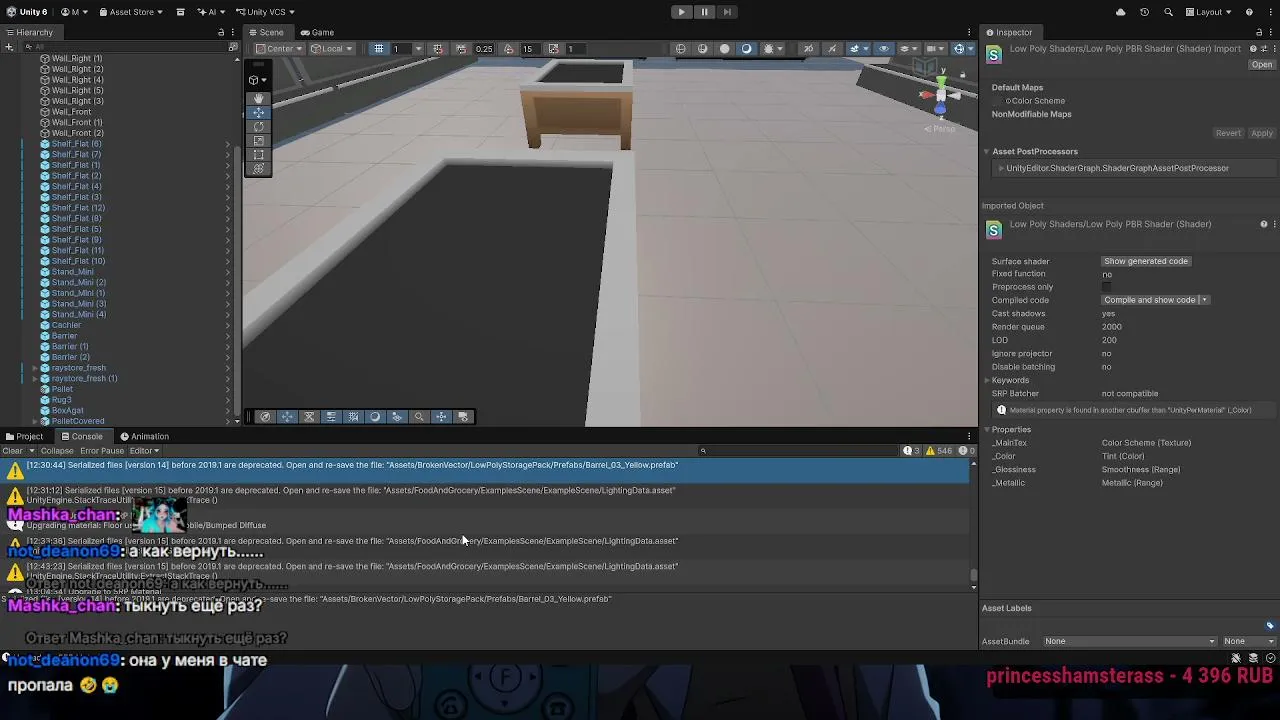The height and width of the screenshot is (720, 1280).
Task: Click the Step frame button
Action: [727, 12]
